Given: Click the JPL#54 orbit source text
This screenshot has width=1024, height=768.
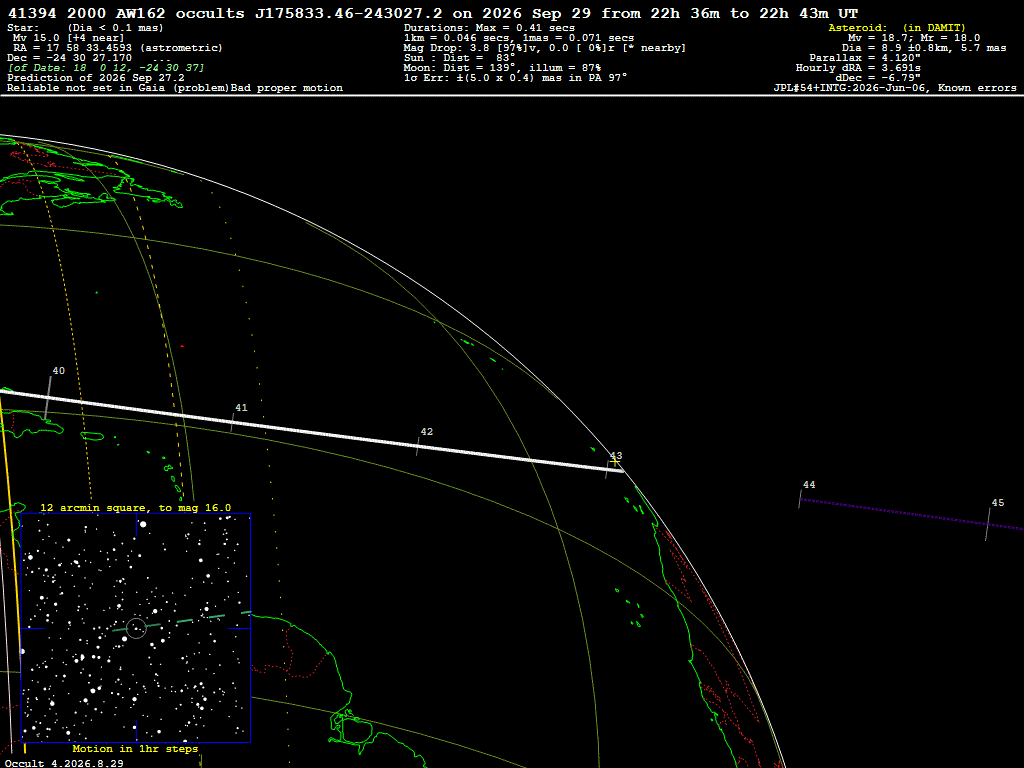Looking at the screenshot, I should [x=895, y=88].
